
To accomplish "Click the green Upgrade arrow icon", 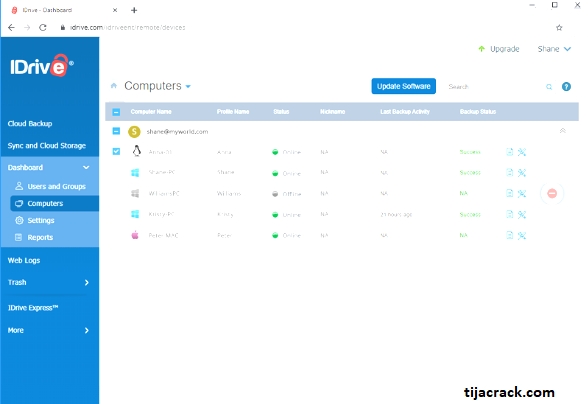I will [x=482, y=49].
